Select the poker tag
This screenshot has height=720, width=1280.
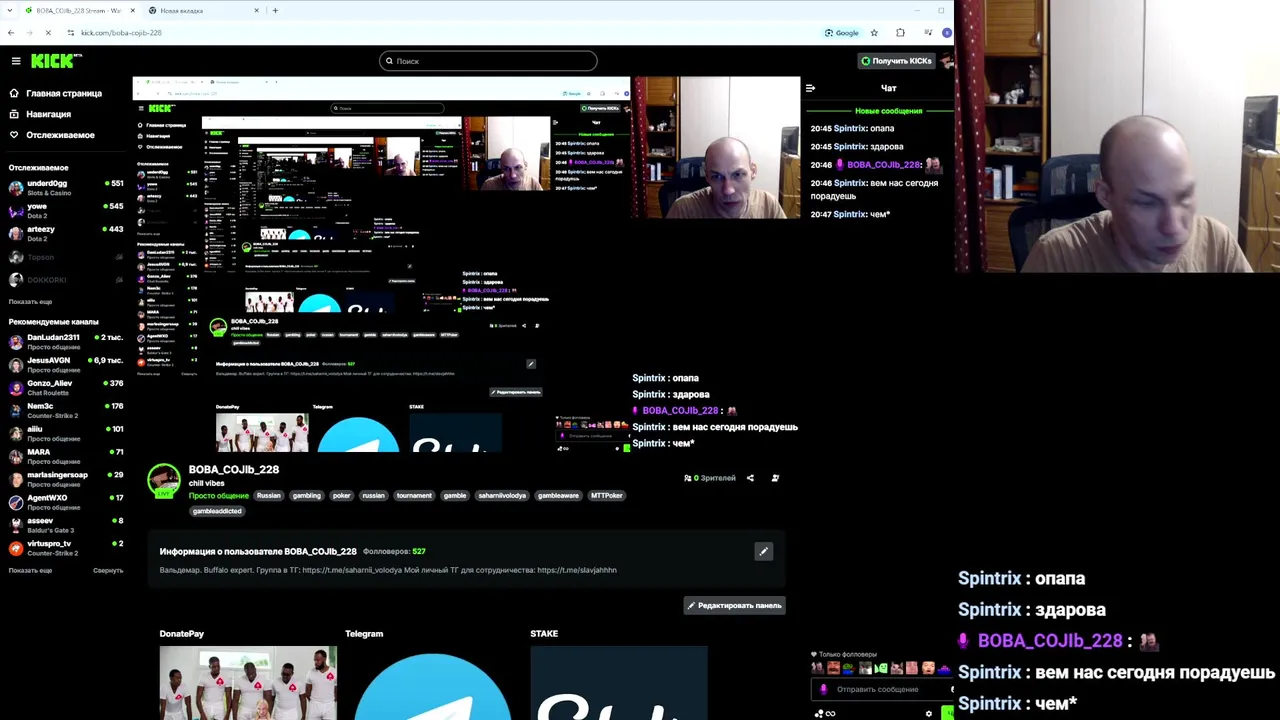pos(341,496)
